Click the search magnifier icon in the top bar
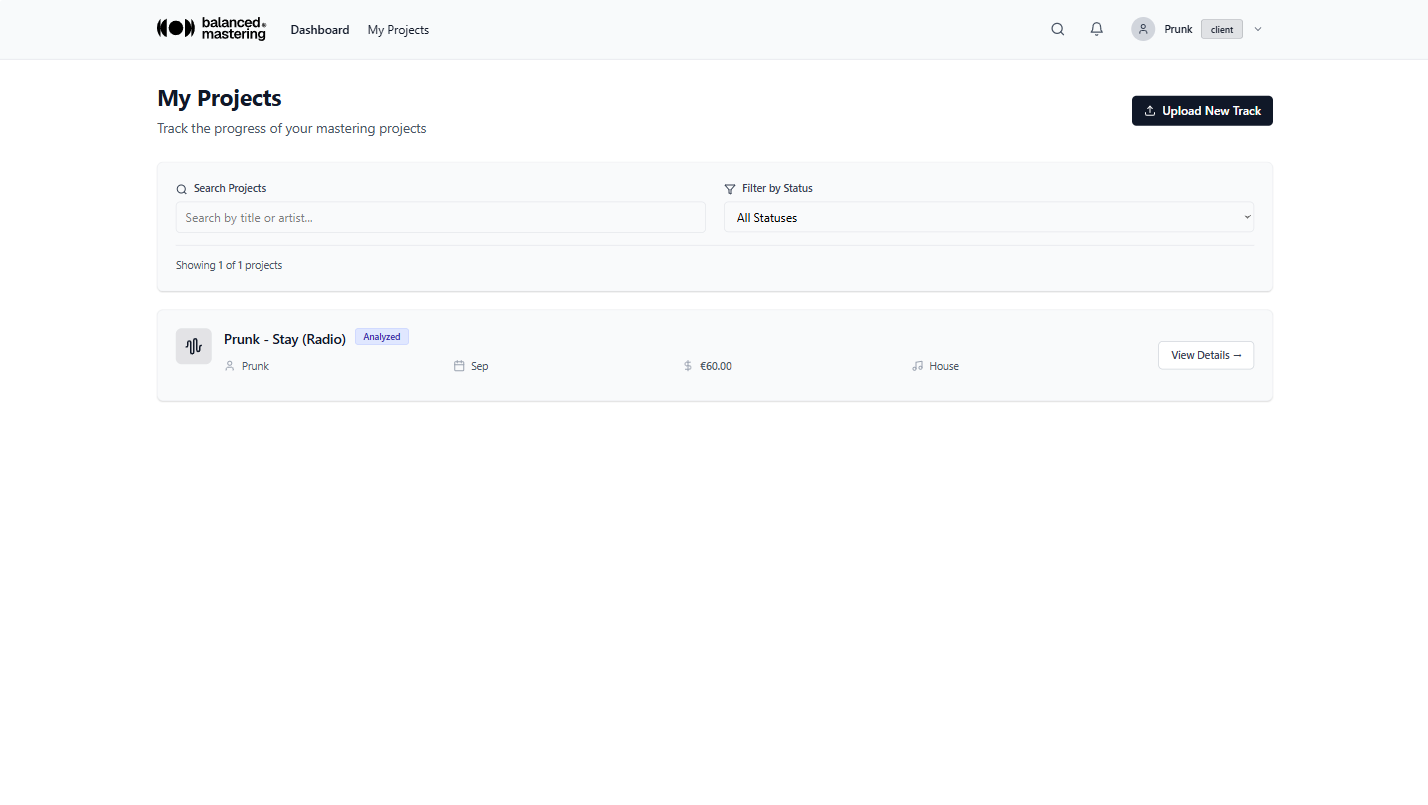The image size is (1428, 805). [x=1057, y=29]
